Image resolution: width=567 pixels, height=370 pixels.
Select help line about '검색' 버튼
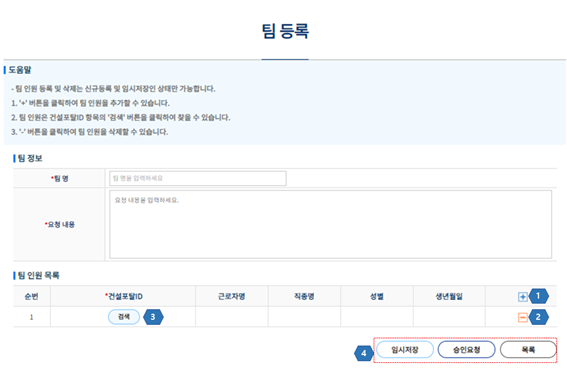pos(120,118)
